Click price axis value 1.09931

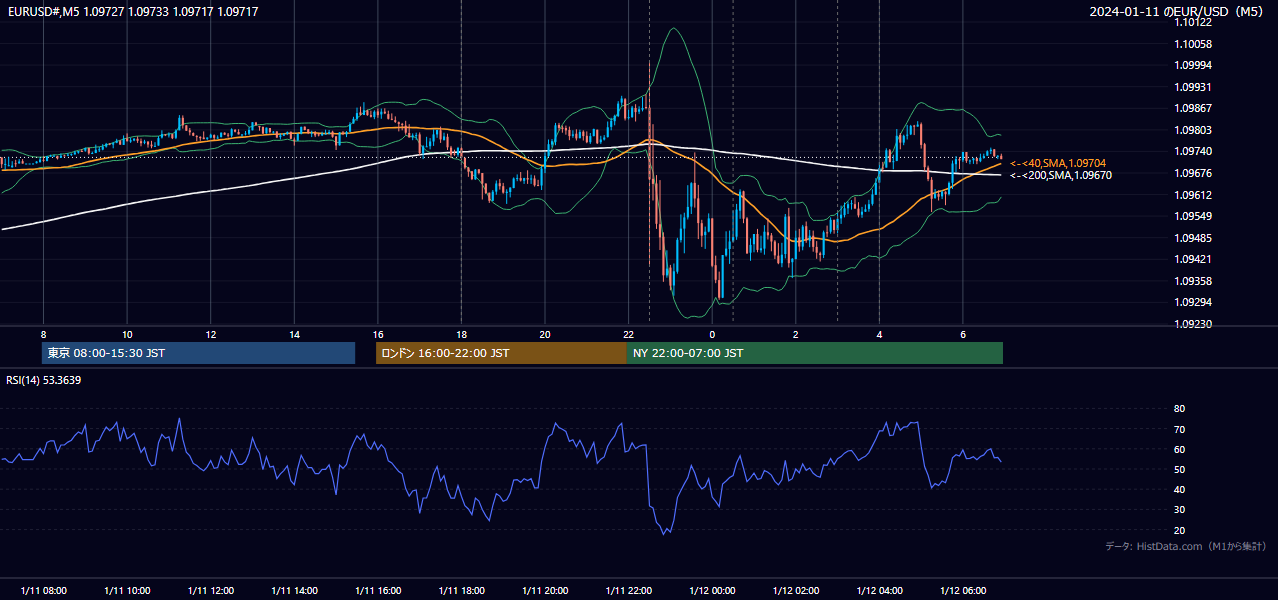point(1193,87)
